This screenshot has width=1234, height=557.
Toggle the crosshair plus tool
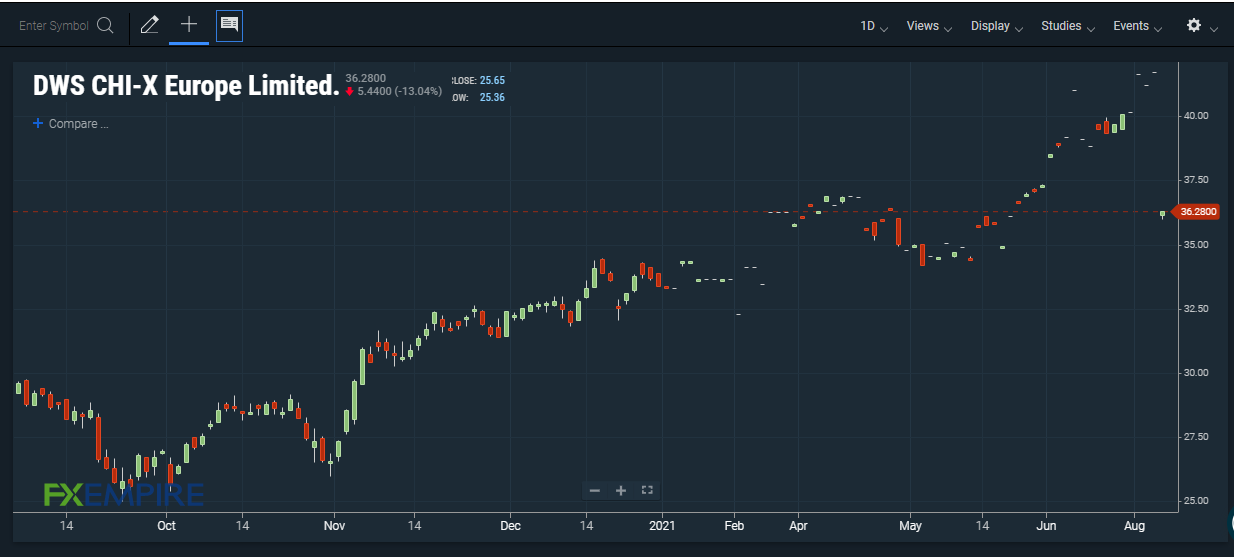(x=189, y=25)
